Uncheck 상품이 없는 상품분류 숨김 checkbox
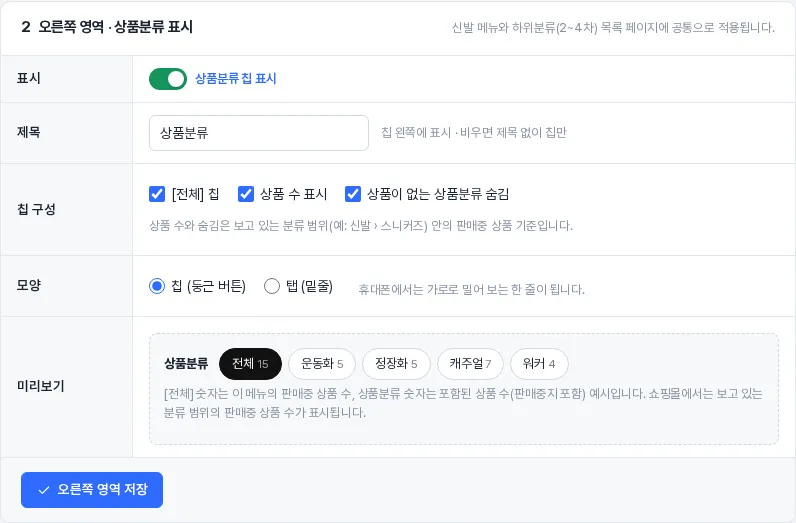The height and width of the screenshot is (523, 796). [x=353, y=194]
